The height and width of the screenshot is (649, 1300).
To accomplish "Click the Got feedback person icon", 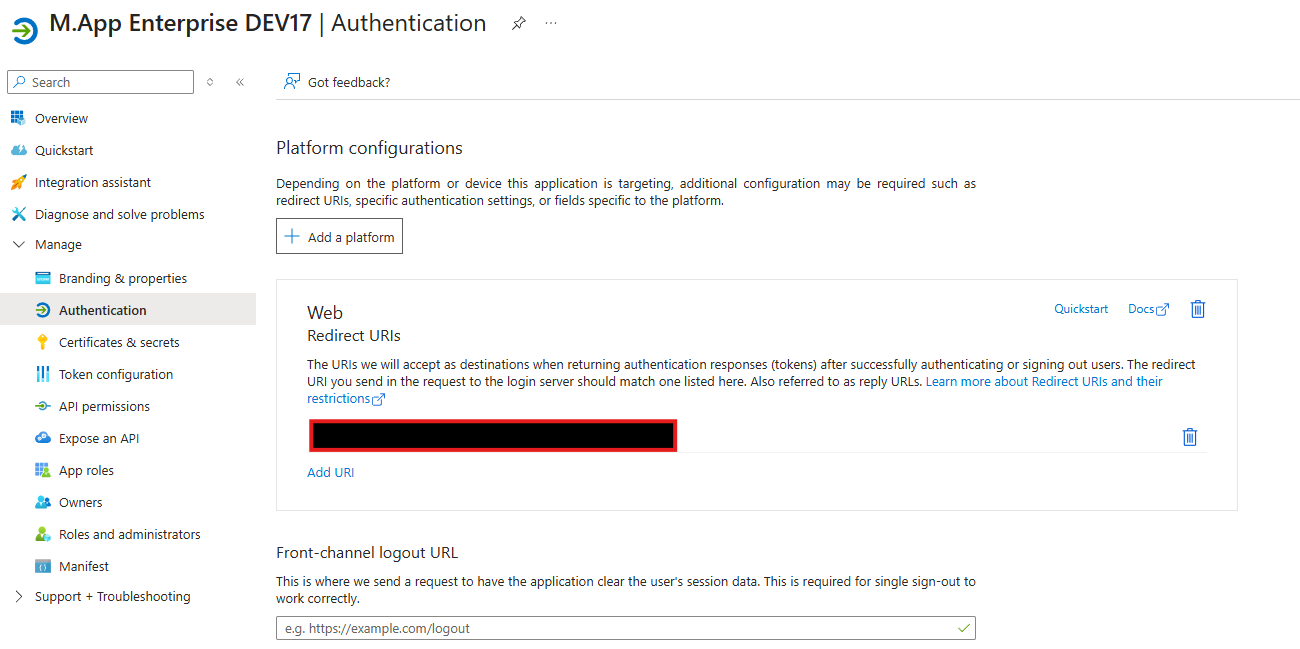I will [292, 82].
